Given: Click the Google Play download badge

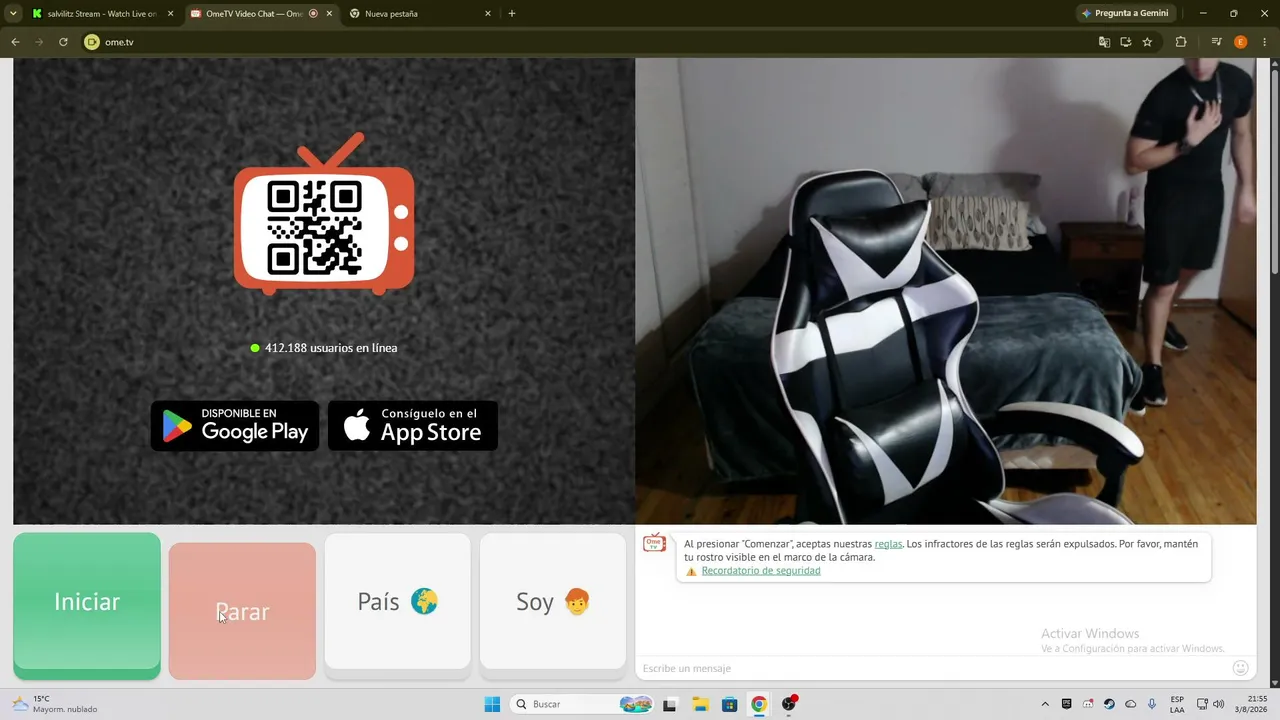Looking at the screenshot, I should coord(235,426).
